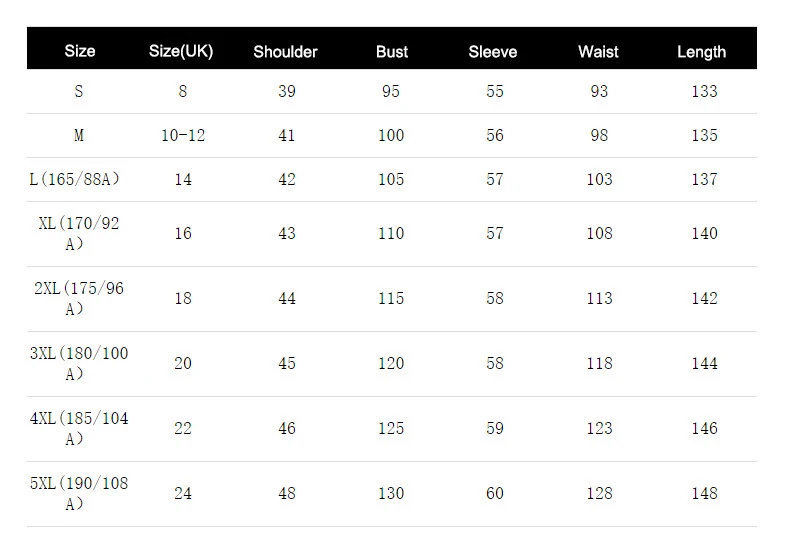
Task: Select the Shoulder column header
Action: [x=286, y=52]
